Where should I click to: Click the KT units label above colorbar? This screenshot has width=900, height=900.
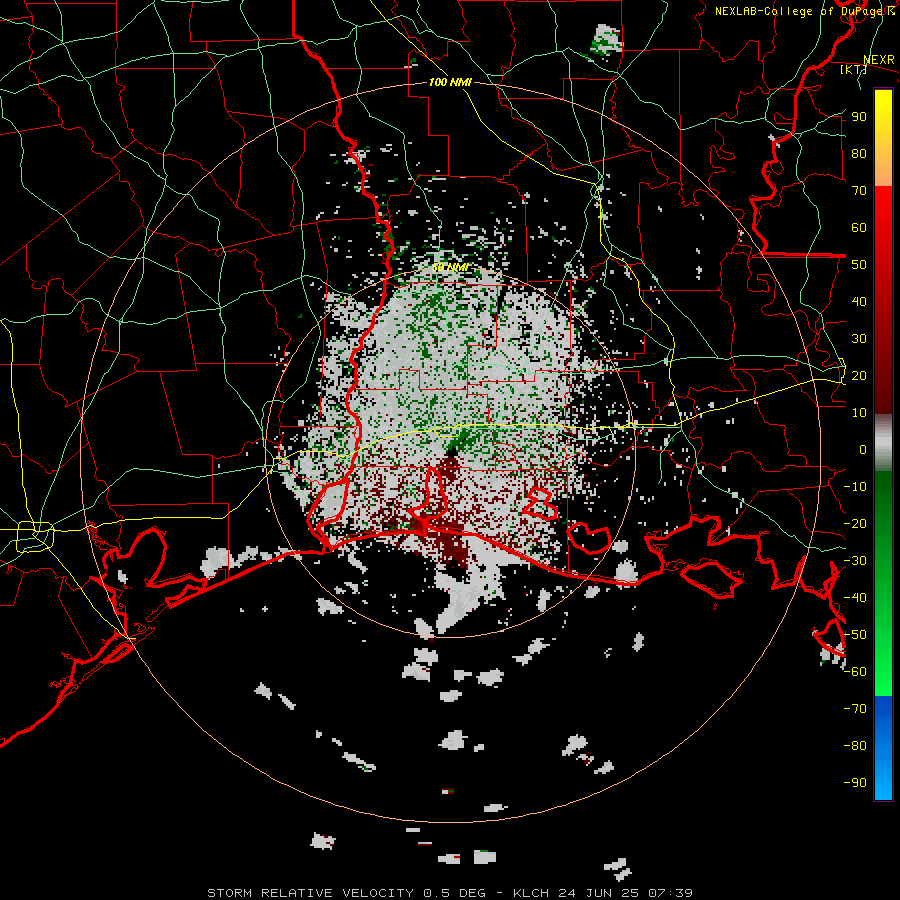click(853, 69)
